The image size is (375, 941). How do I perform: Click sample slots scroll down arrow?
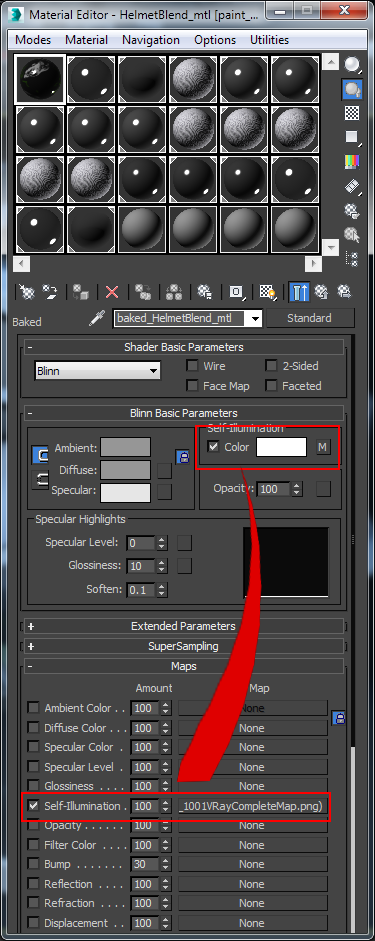tap(330, 247)
